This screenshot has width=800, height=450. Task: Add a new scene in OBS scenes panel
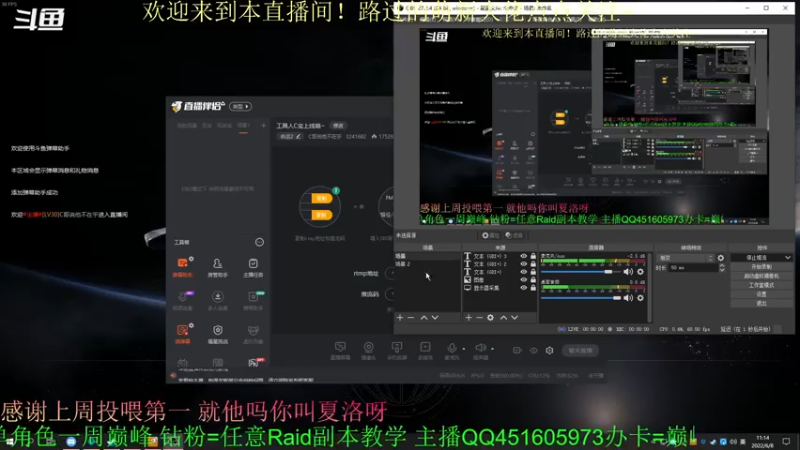click(x=400, y=317)
